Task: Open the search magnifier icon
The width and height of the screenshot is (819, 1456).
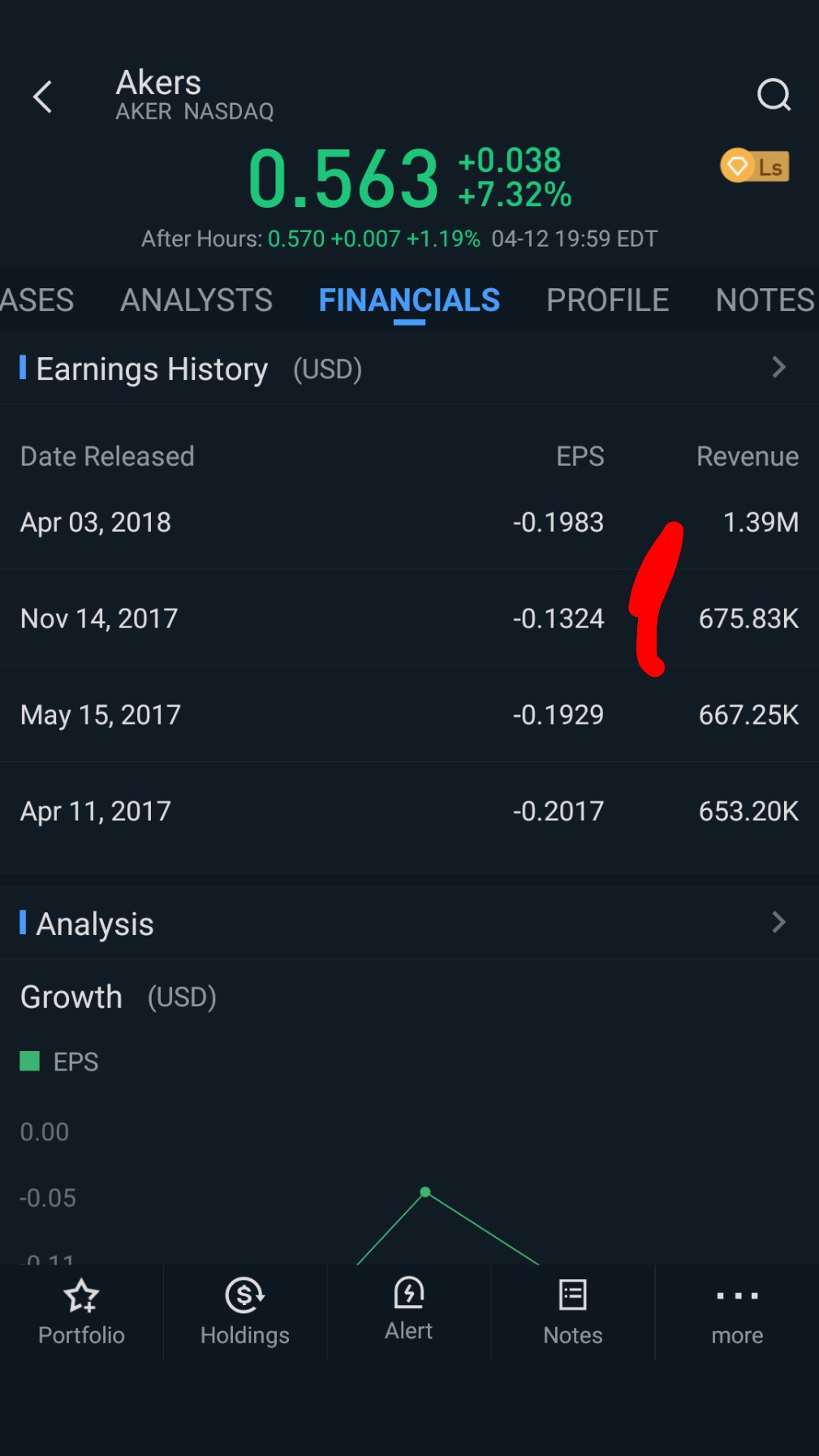Action: click(x=773, y=95)
